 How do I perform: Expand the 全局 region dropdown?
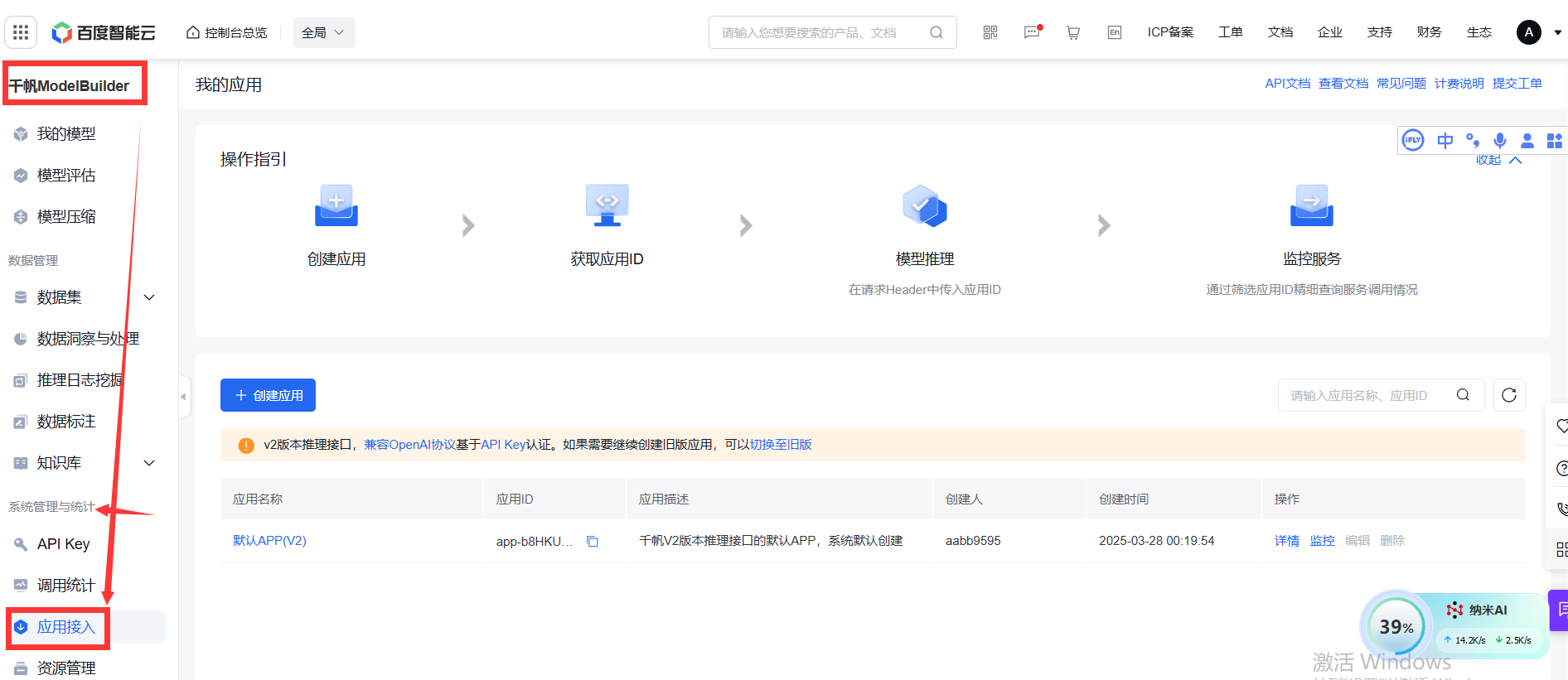[x=324, y=32]
